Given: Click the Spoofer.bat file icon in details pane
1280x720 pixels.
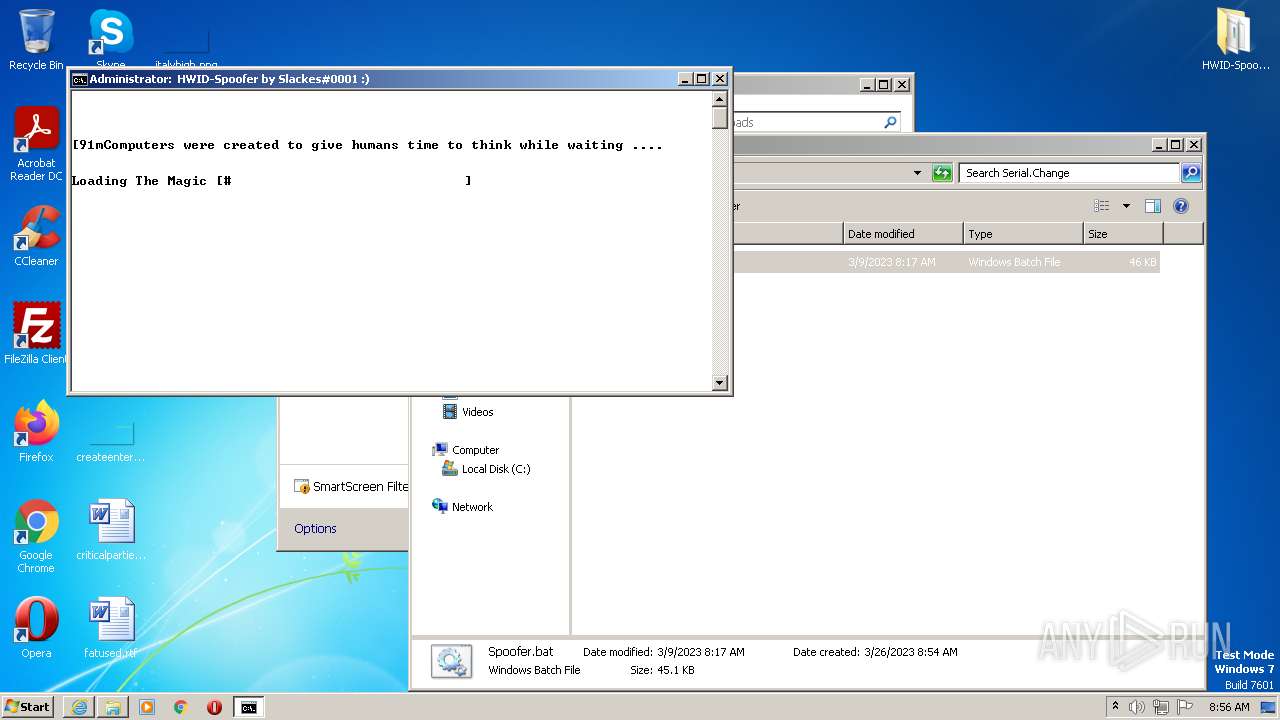Looking at the screenshot, I should [450, 661].
